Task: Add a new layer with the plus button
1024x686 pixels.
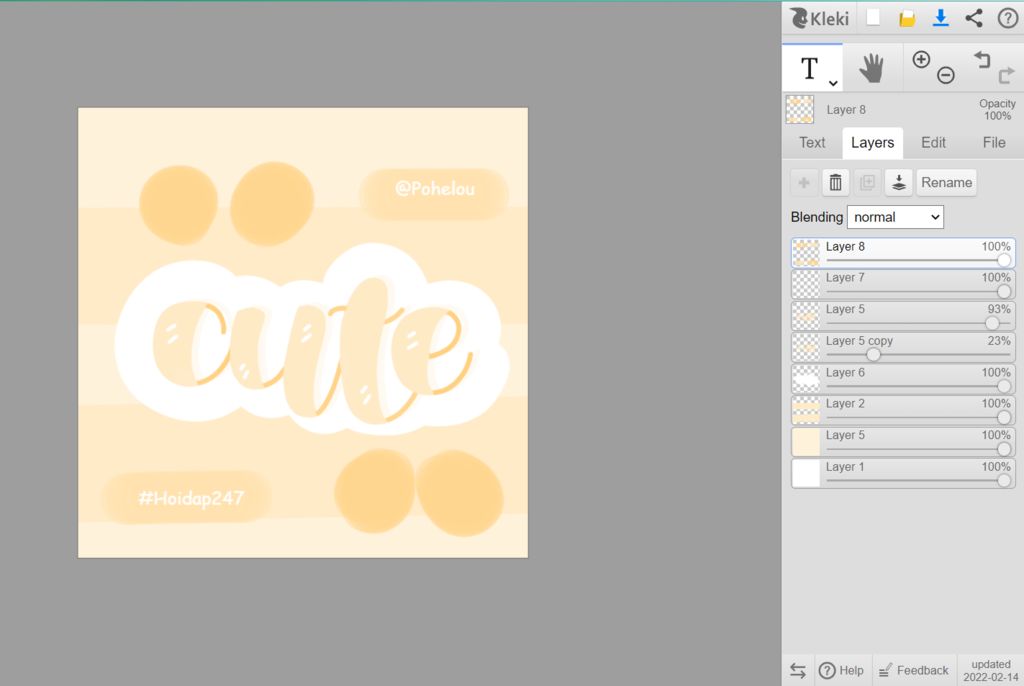Action: (804, 182)
